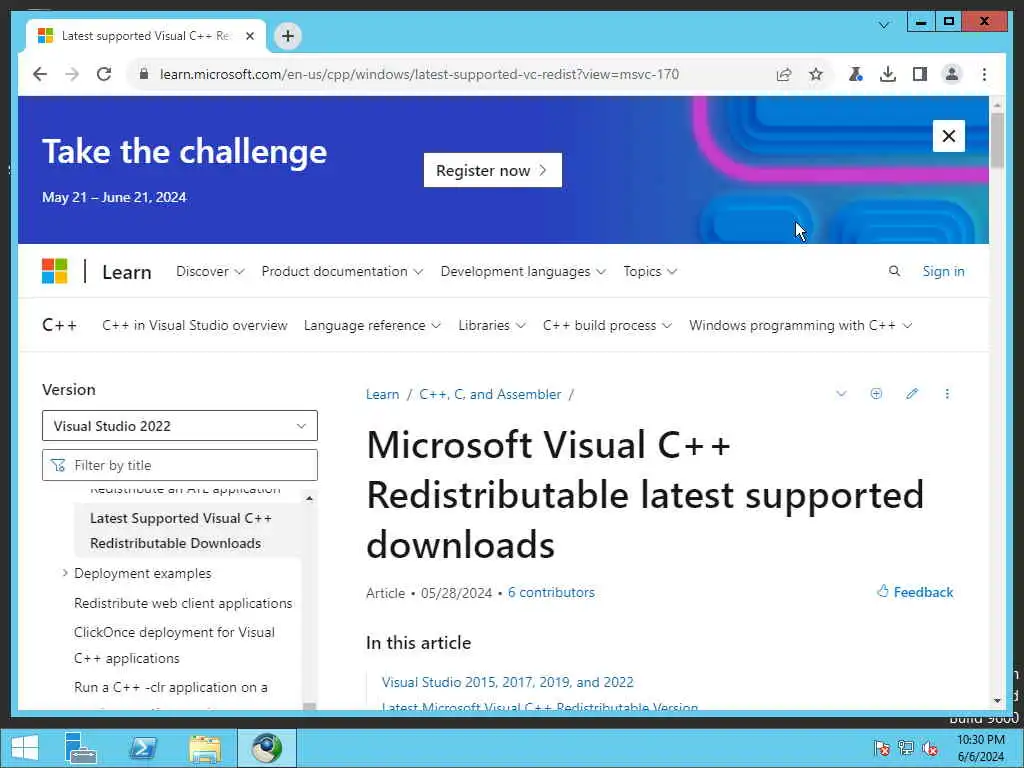Click the Filter by title field
1024x768 pixels.
(180, 465)
